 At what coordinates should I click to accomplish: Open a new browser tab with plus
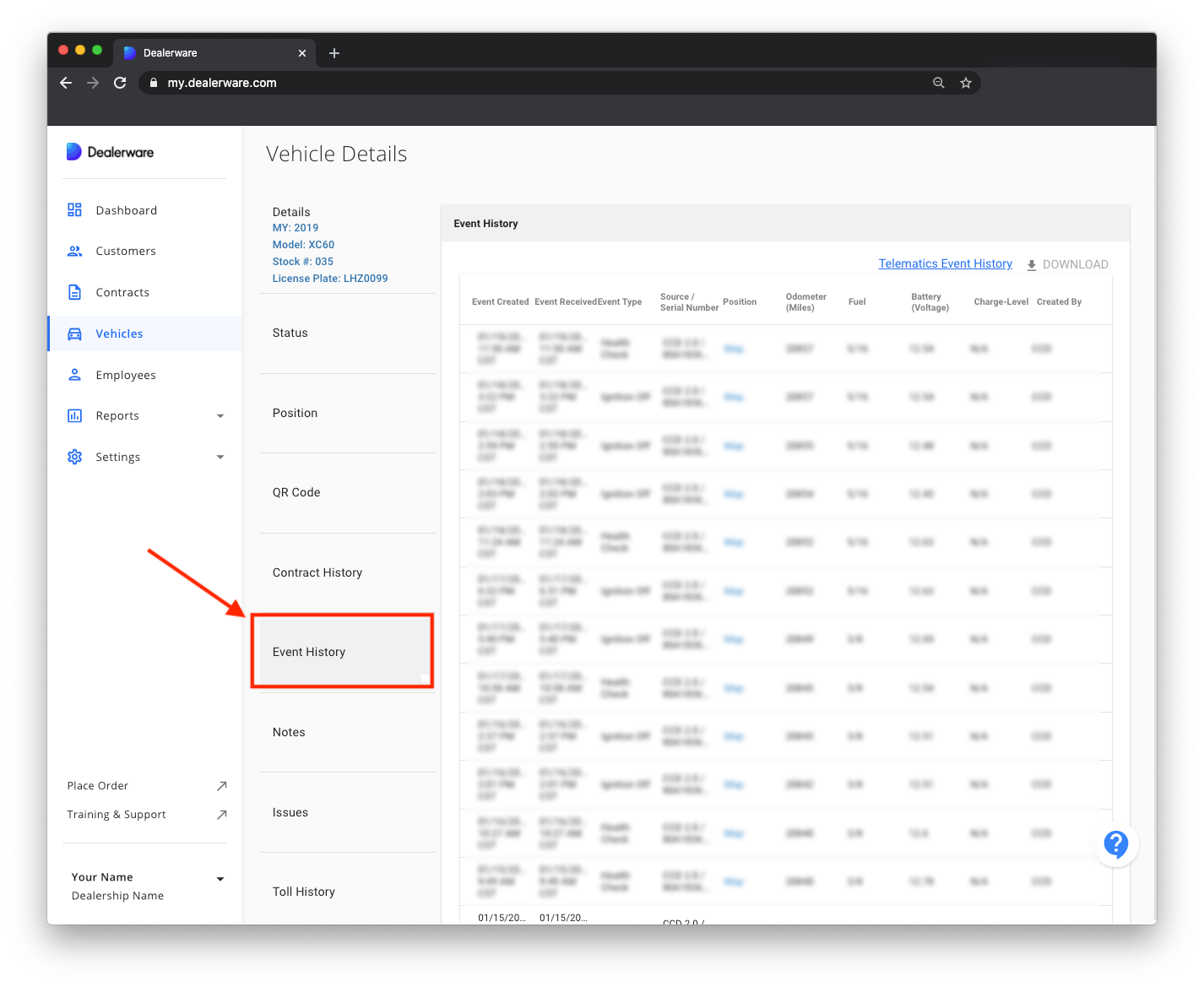click(x=334, y=53)
